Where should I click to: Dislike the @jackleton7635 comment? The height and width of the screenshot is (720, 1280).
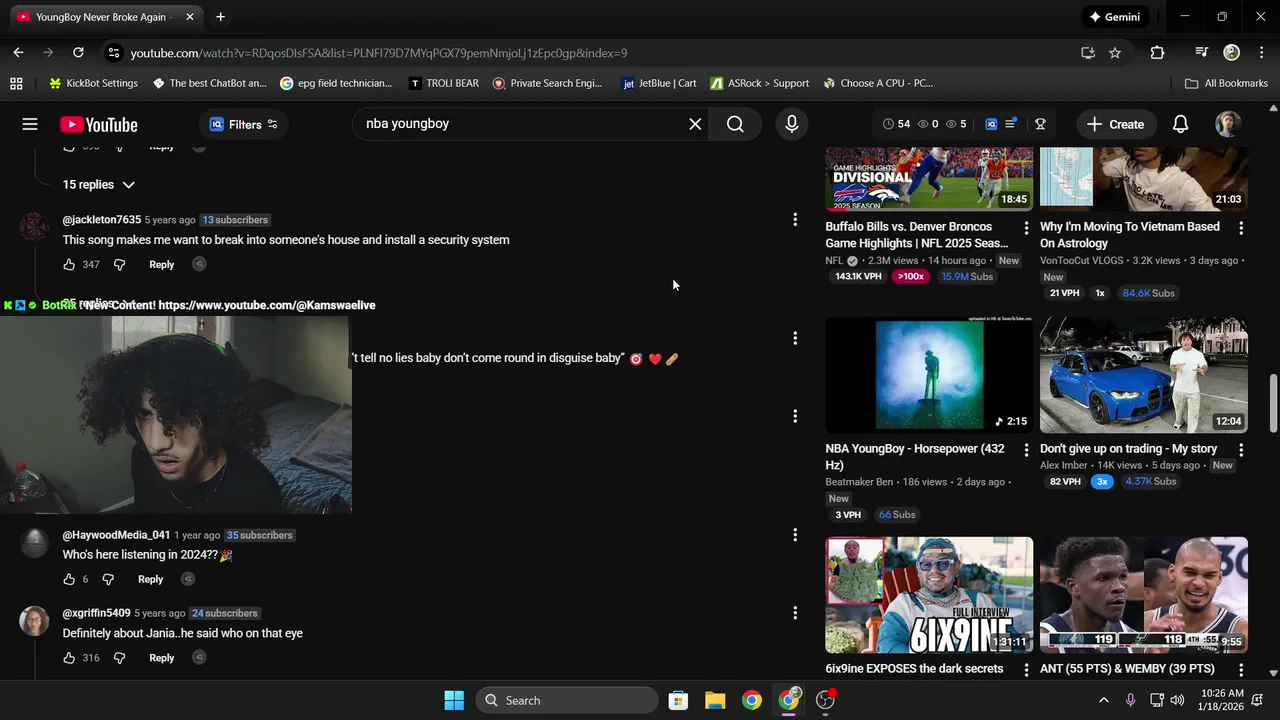tap(119, 265)
